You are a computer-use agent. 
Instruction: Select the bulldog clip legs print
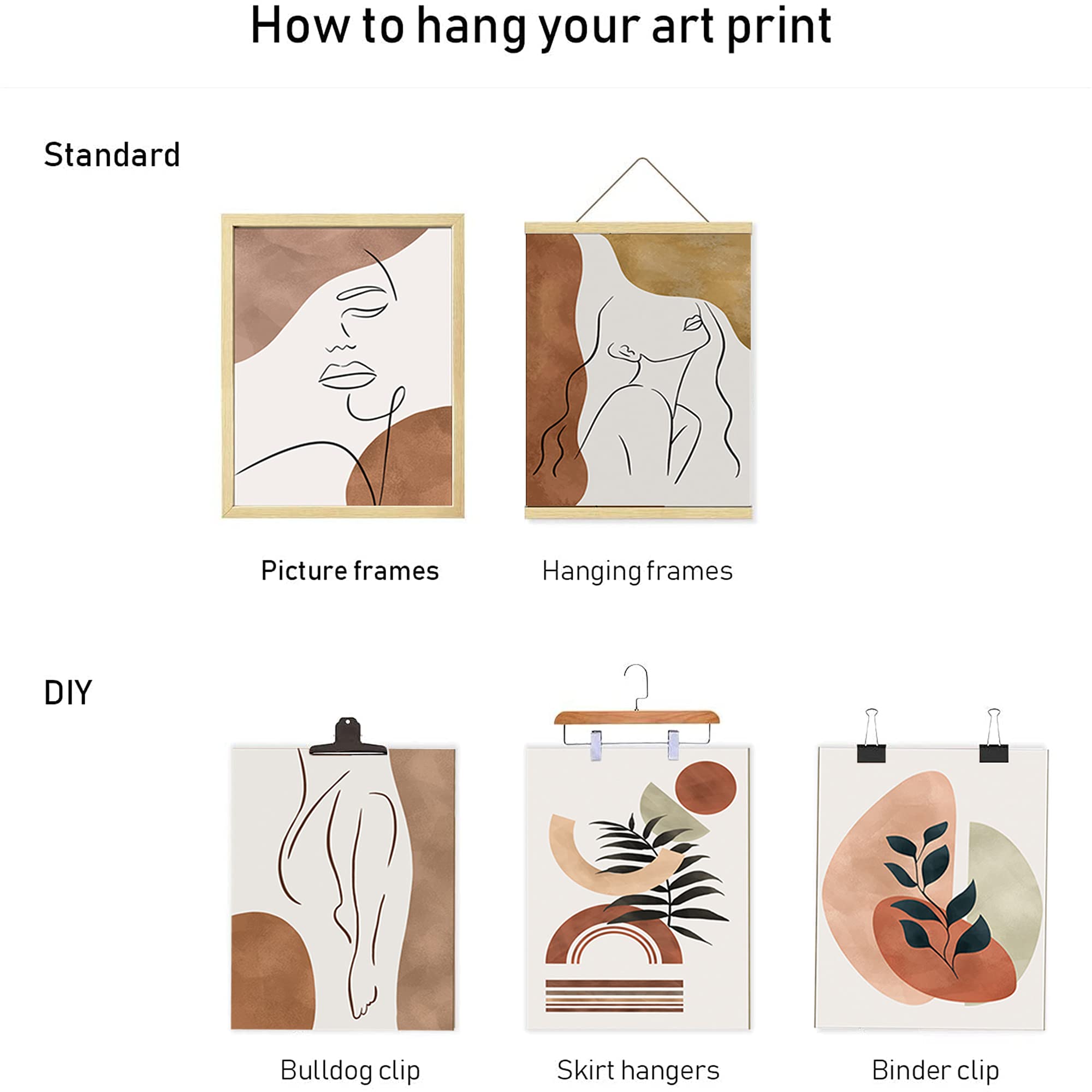pyautogui.click(x=343, y=888)
